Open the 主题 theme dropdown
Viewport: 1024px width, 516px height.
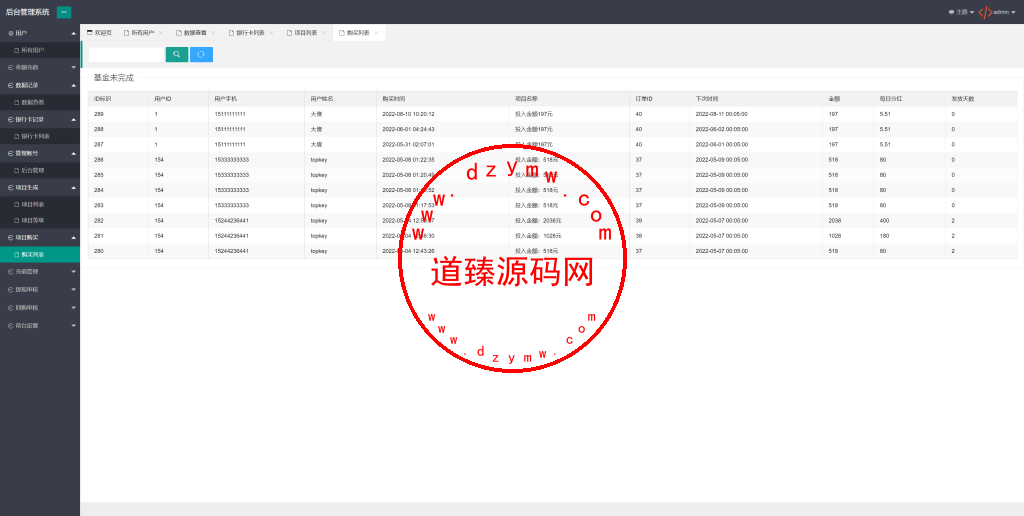[961, 12]
